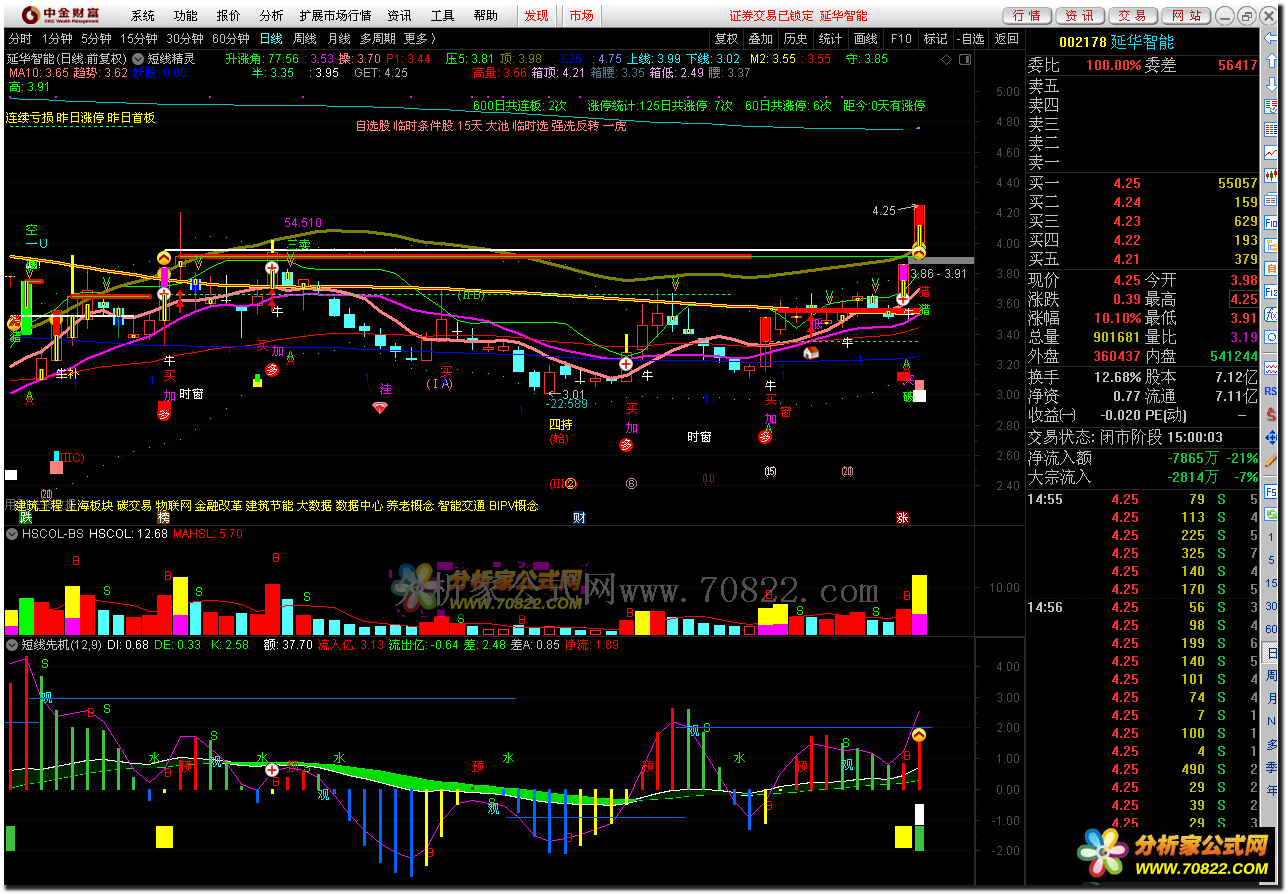
Task: Click the F12 sidebar icon
Action: click(1271, 290)
